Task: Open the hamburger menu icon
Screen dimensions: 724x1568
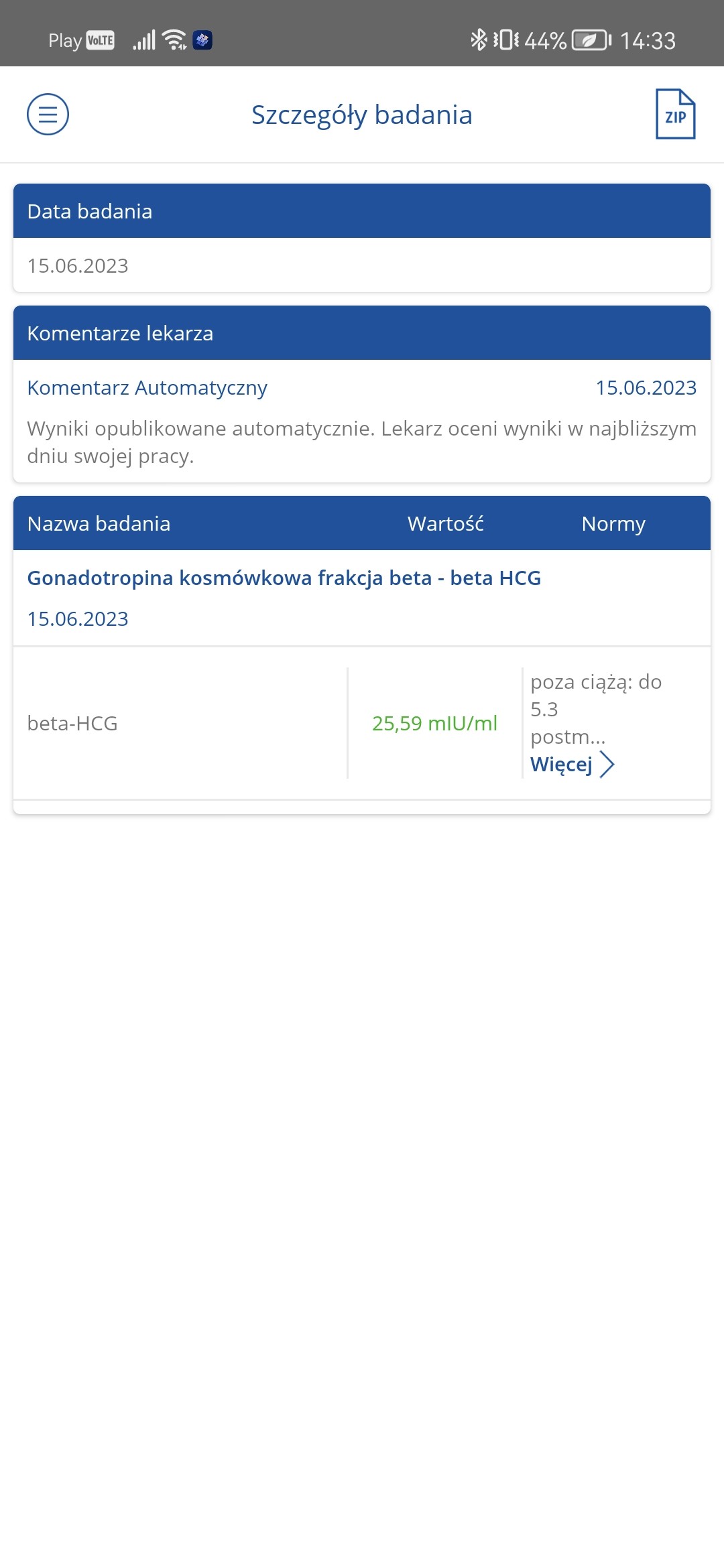Action: point(48,115)
